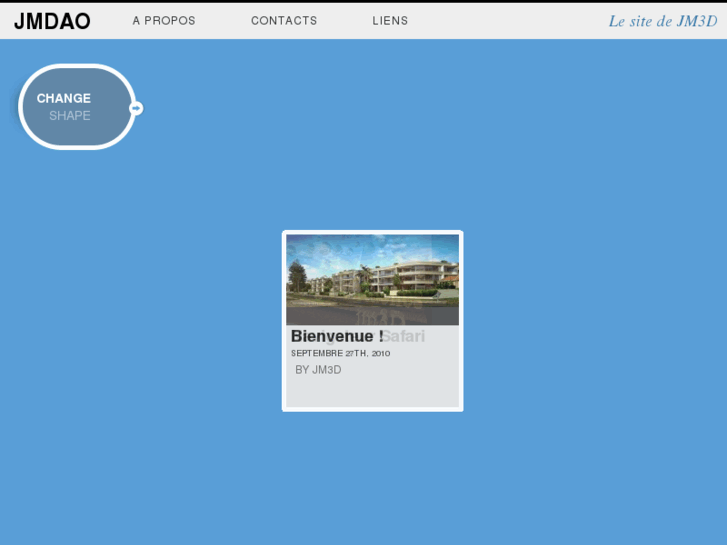Open the building photo thumbnail in the post card

373,280
